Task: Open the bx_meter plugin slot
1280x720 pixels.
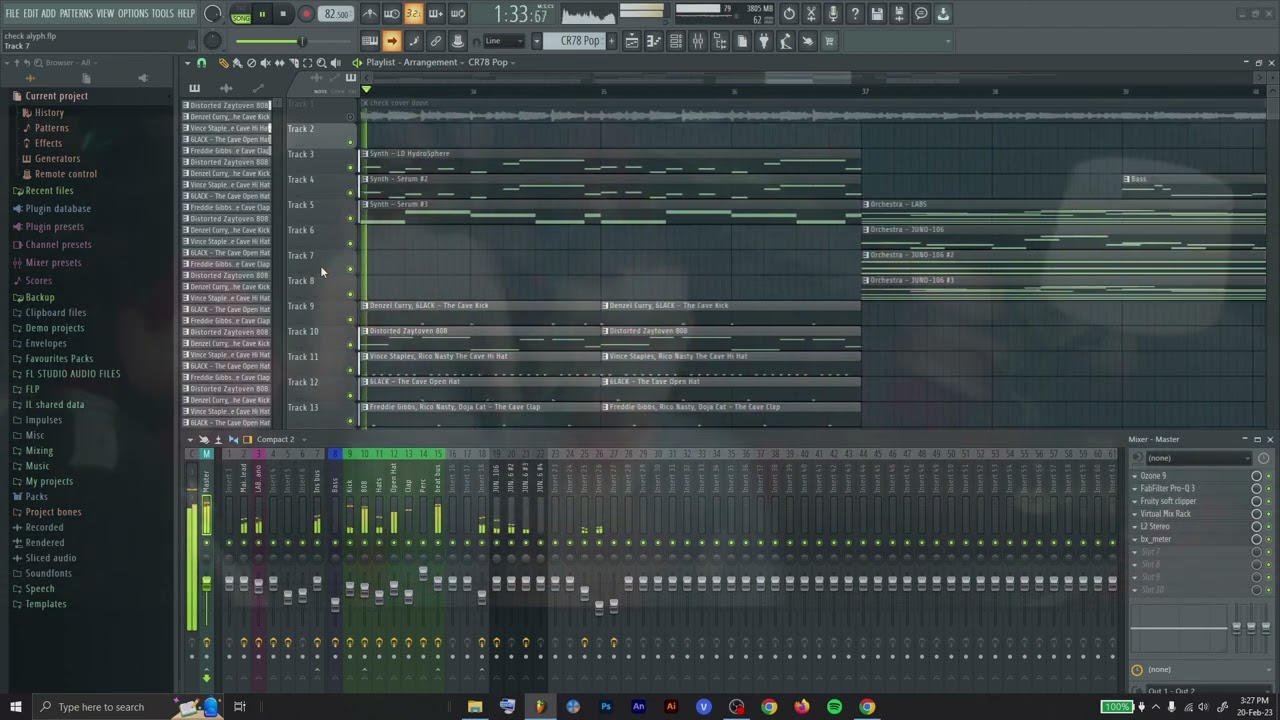Action: [1155, 539]
